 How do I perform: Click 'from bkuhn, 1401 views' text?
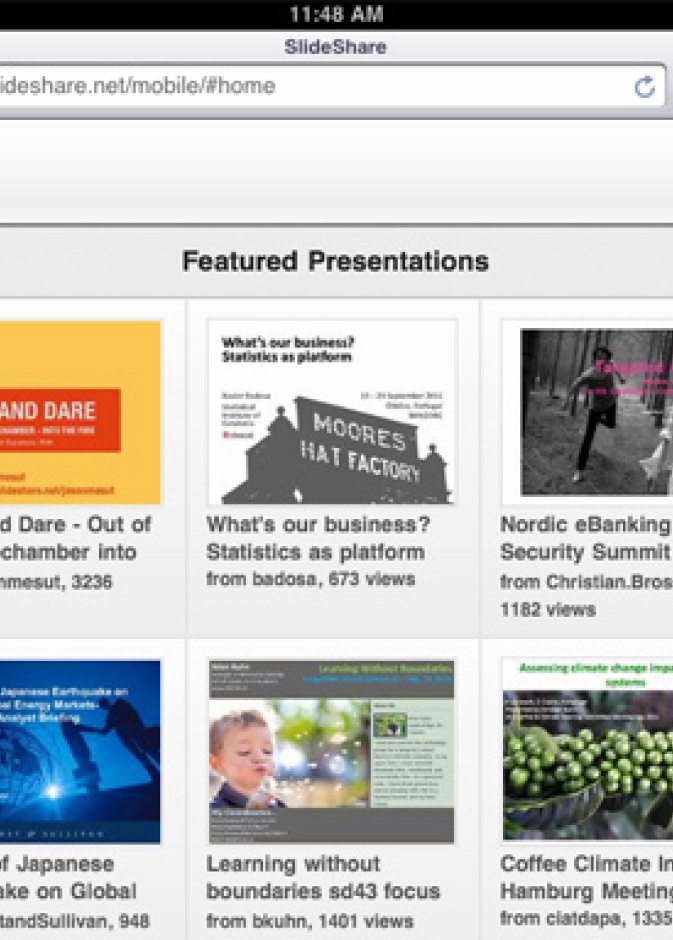pyautogui.click(x=310, y=920)
